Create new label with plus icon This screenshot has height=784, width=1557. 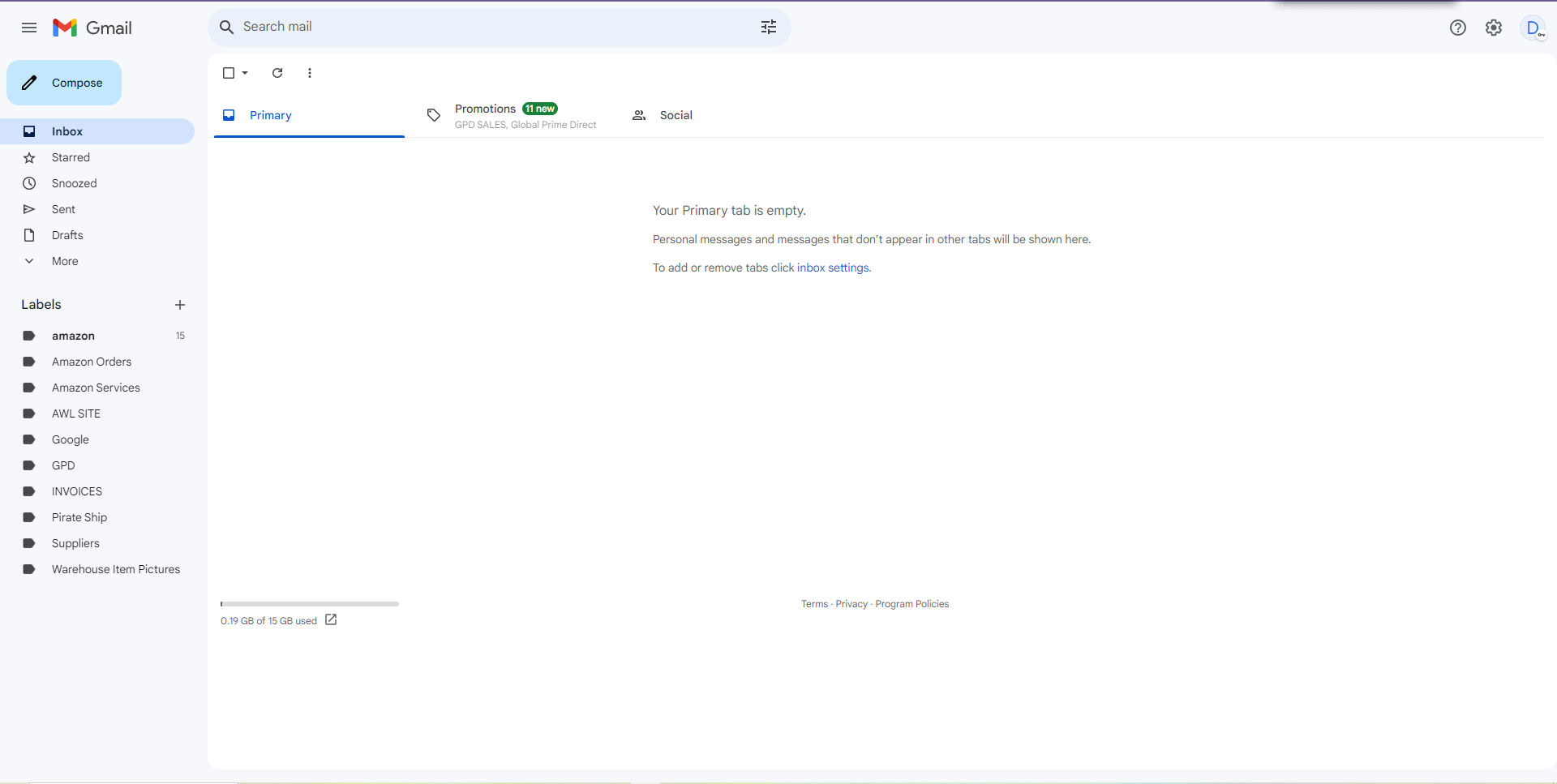point(180,305)
